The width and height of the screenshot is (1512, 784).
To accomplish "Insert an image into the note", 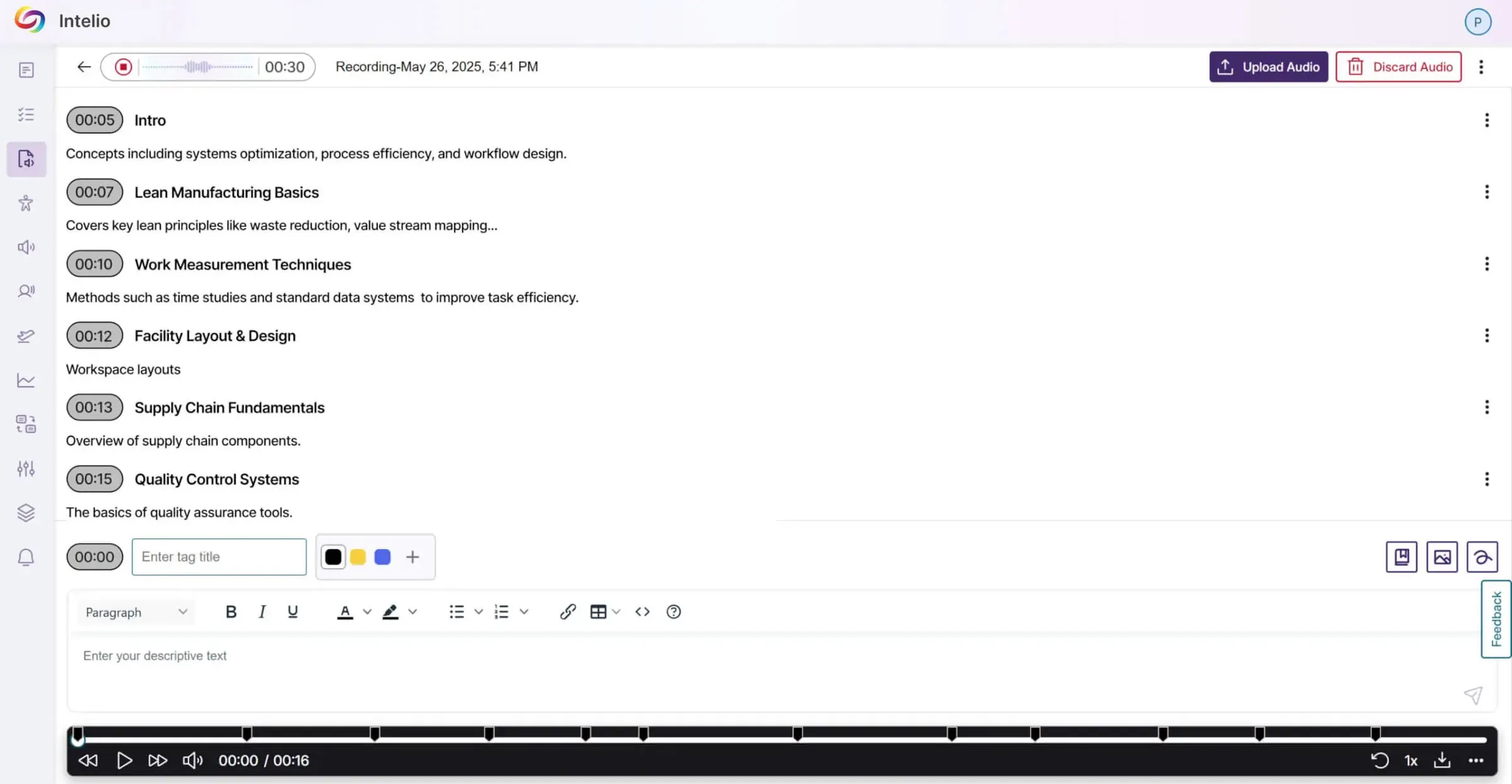I will 1441,557.
